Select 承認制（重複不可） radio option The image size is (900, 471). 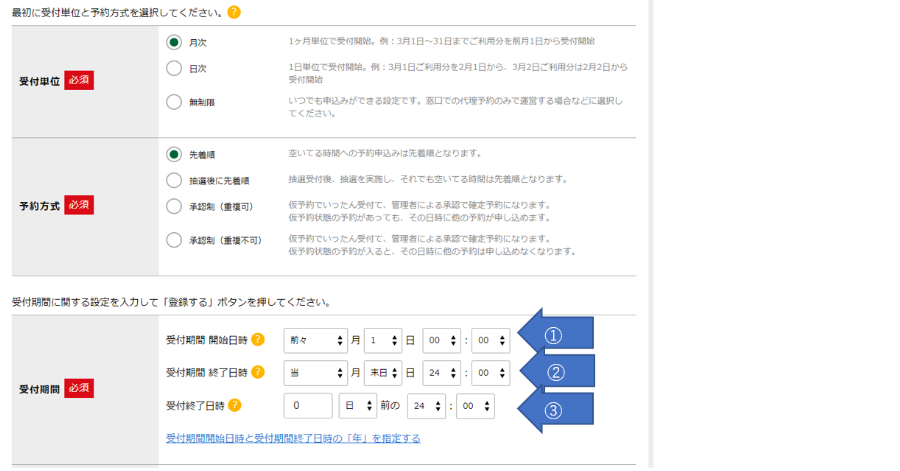[174, 240]
